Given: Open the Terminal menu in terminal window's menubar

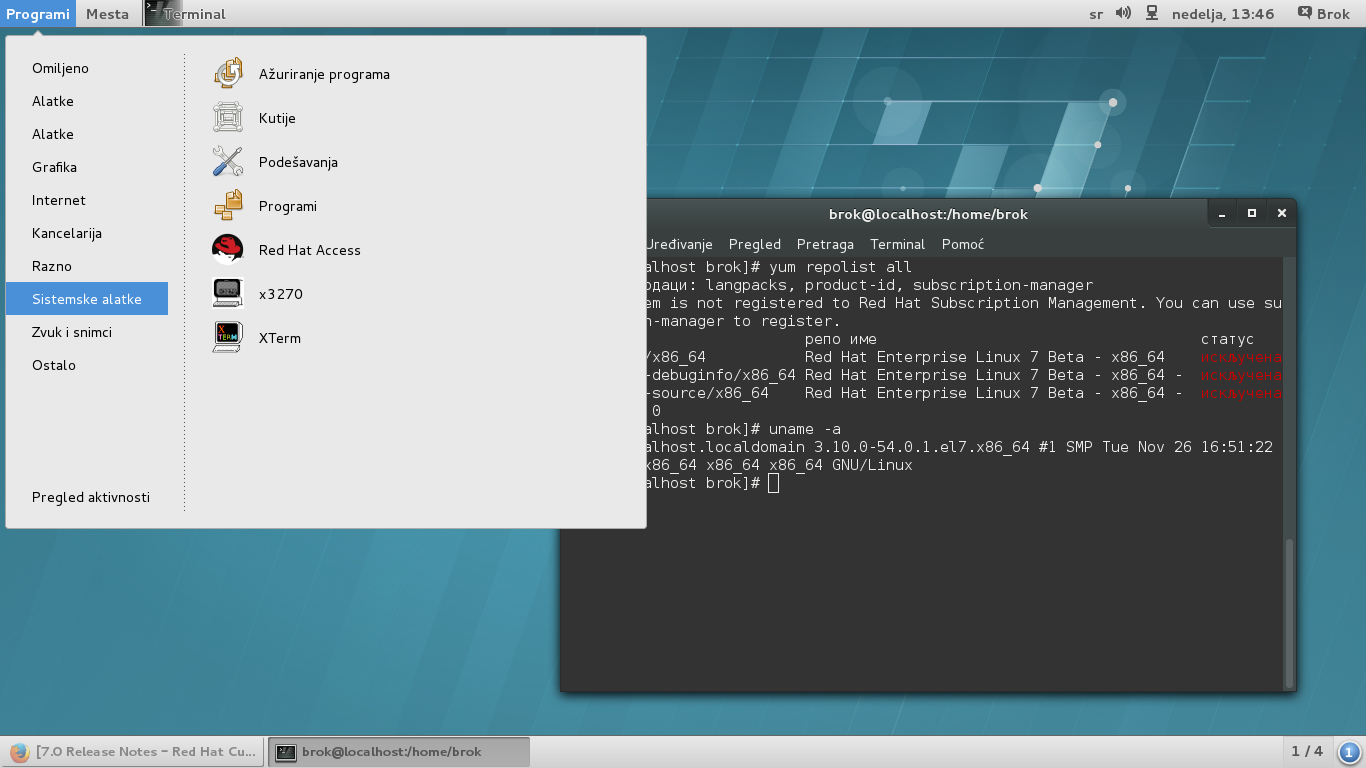Looking at the screenshot, I should (x=898, y=244).
